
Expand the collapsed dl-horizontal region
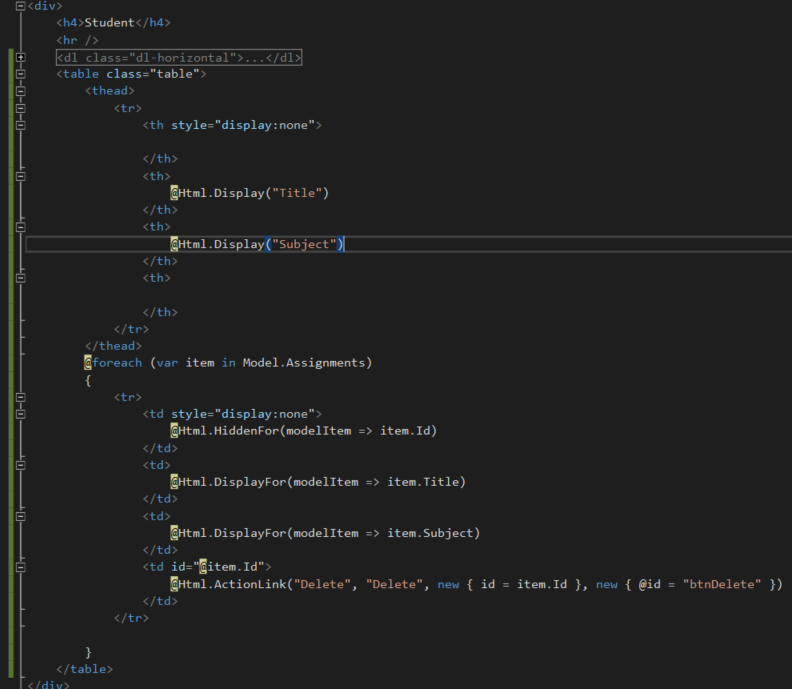coord(20,58)
